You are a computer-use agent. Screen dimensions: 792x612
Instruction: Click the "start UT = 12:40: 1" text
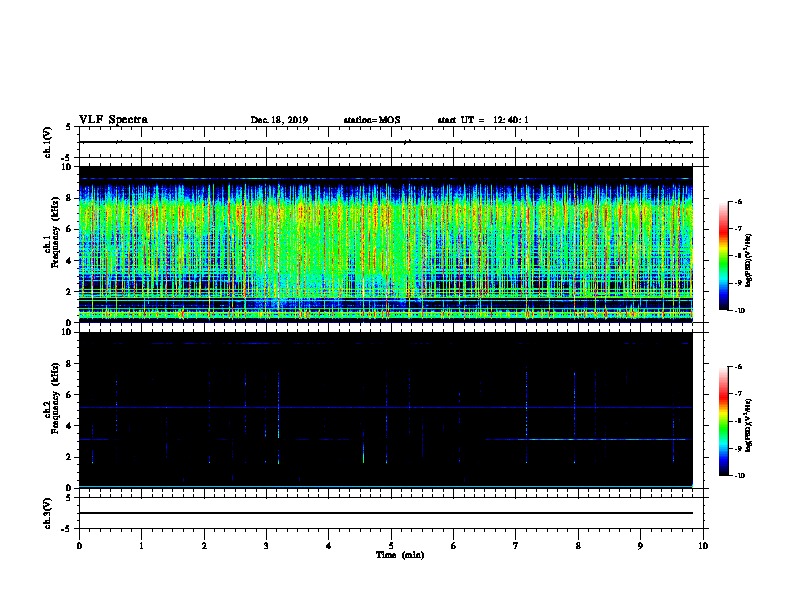[x=483, y=120]
